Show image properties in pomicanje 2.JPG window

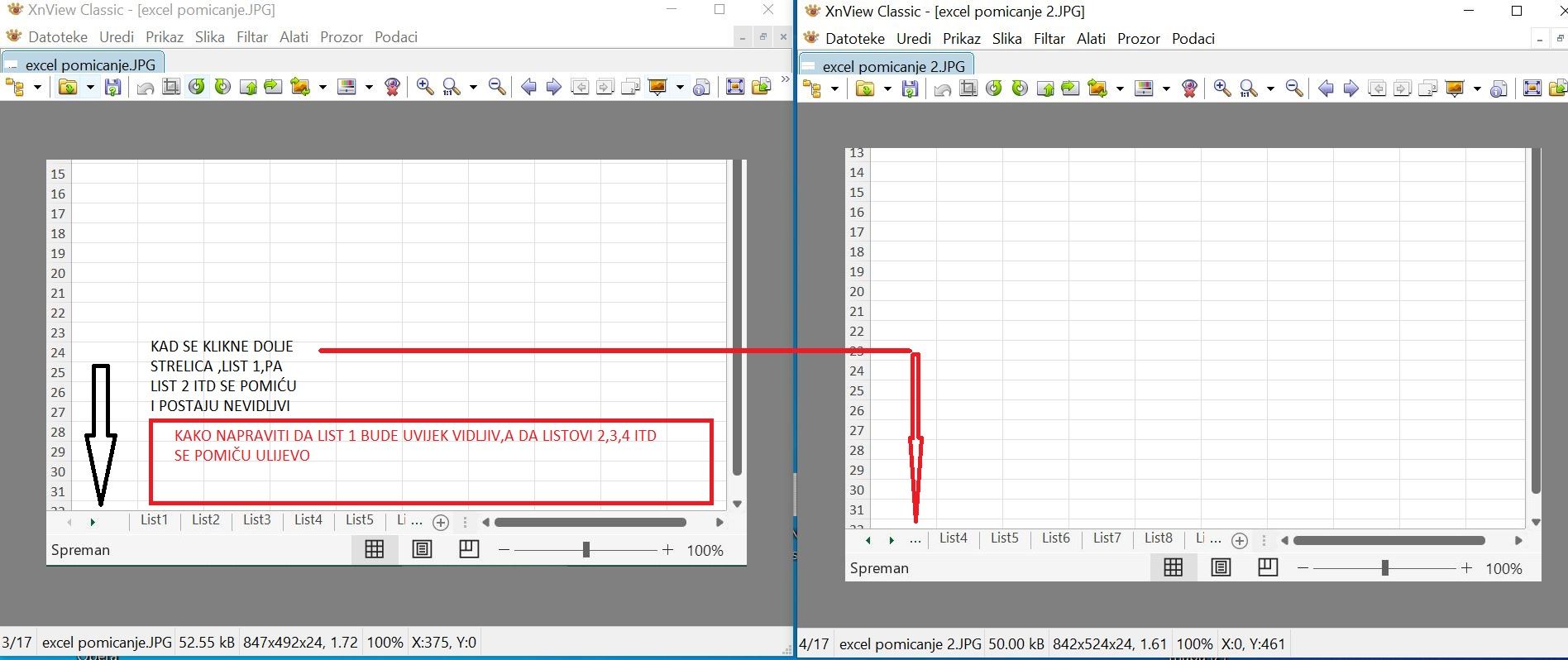(x=1499, y=88)
